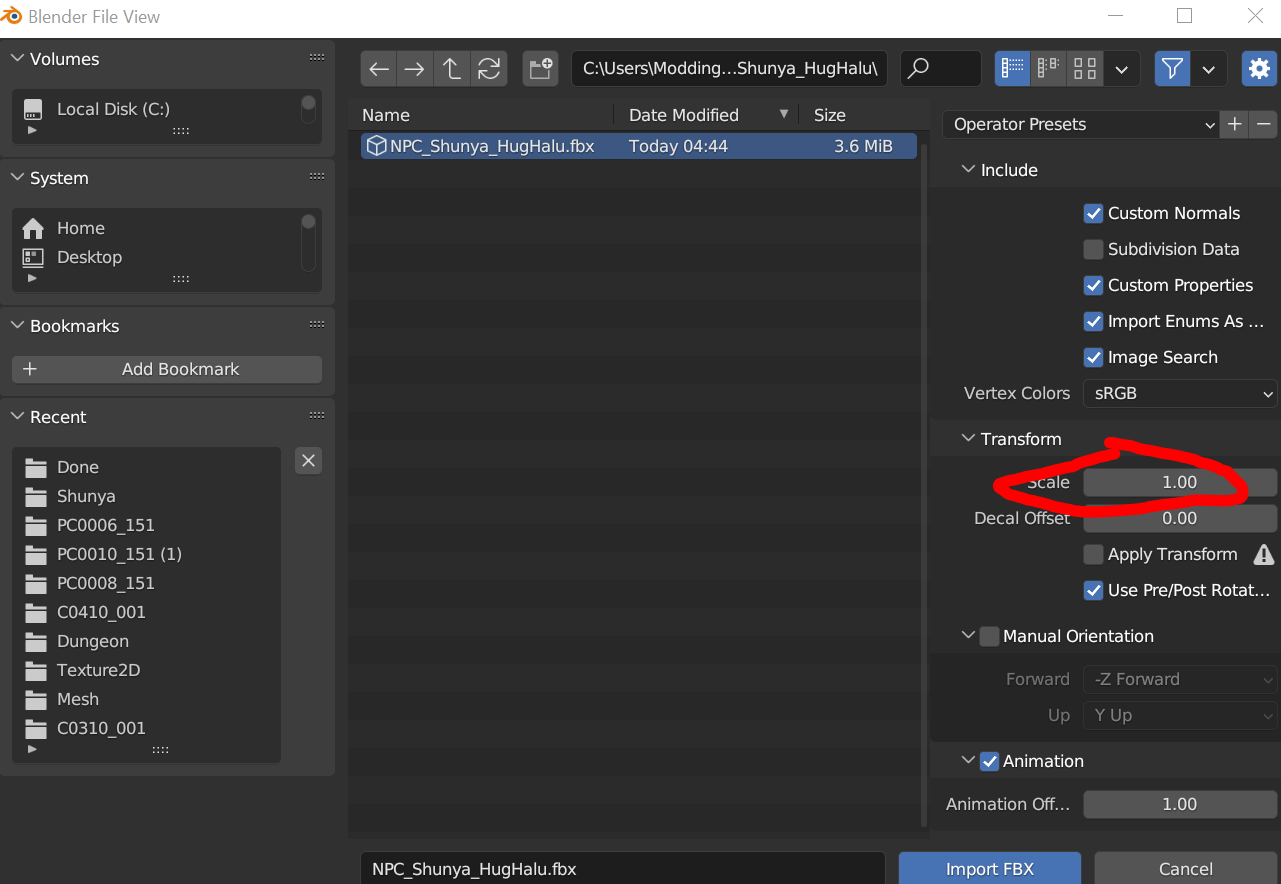Open the recent folder Dungeon
The image size is (1281, 884).
[92, 641]
